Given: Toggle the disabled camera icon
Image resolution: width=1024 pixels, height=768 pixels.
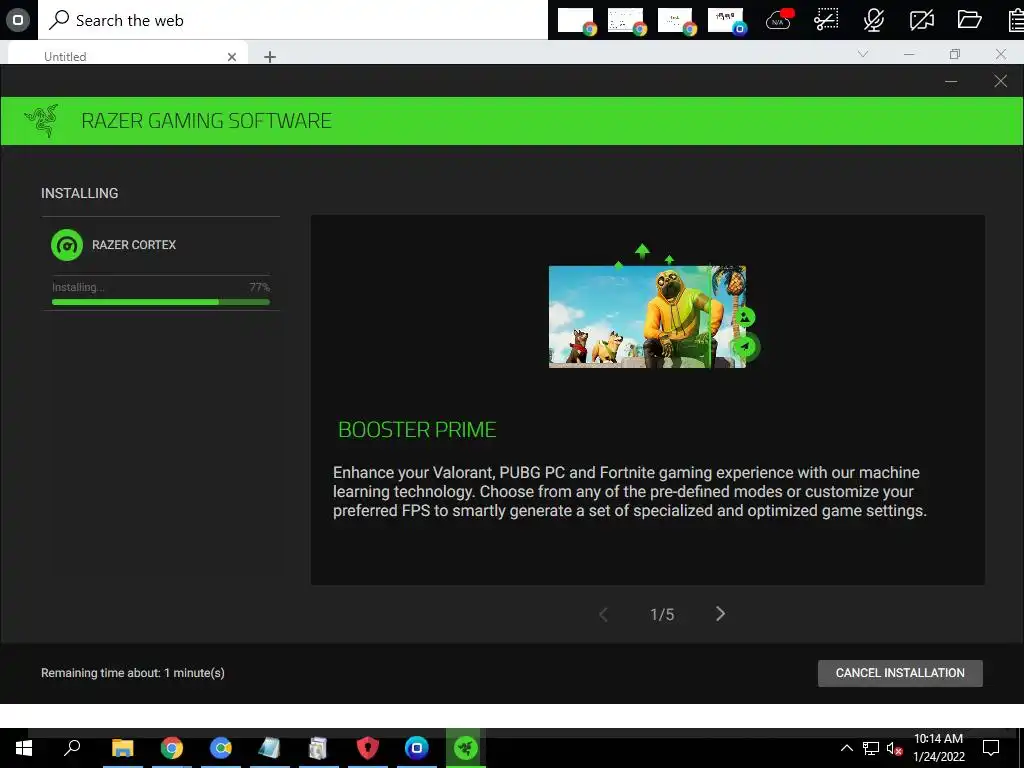Looking at the screenshot, I should (x=921, y=20).
